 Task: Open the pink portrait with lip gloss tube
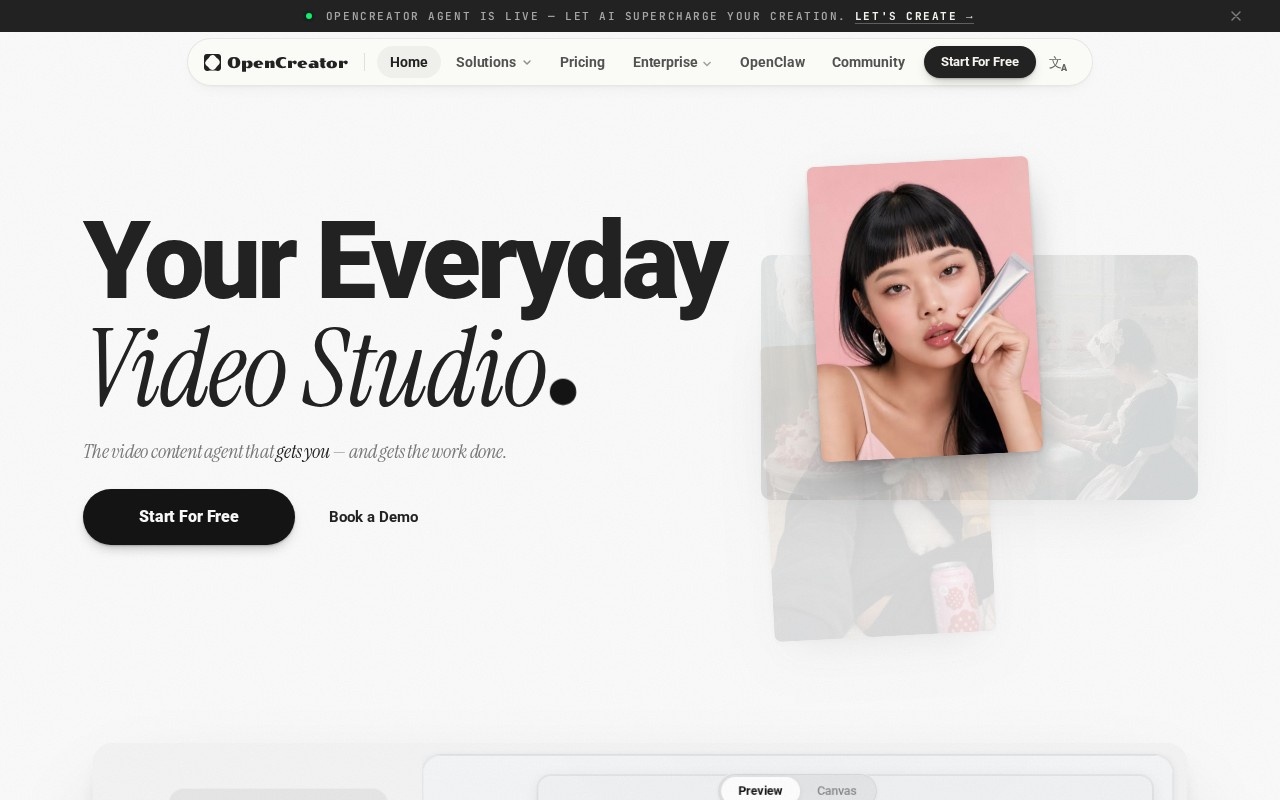[x=924, y=309]
